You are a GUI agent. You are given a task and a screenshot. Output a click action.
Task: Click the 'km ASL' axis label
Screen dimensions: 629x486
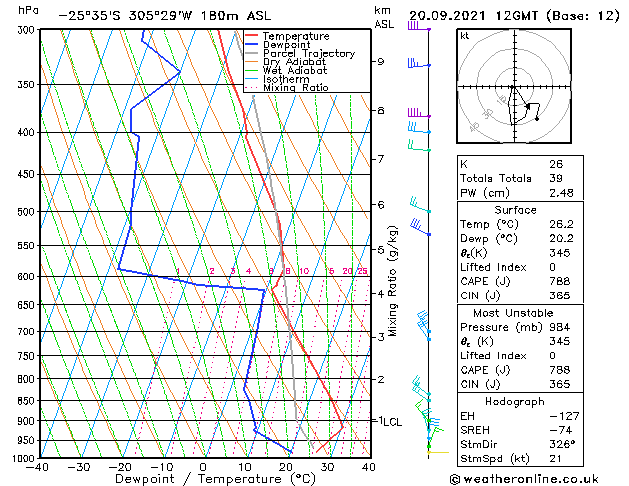tap(384, 17)
